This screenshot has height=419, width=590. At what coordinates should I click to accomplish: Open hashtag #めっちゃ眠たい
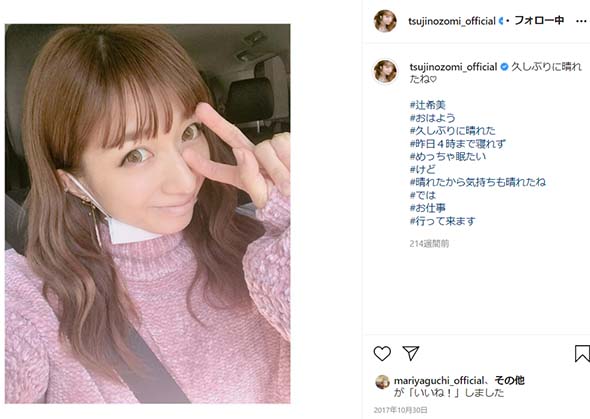pos(448,156)
